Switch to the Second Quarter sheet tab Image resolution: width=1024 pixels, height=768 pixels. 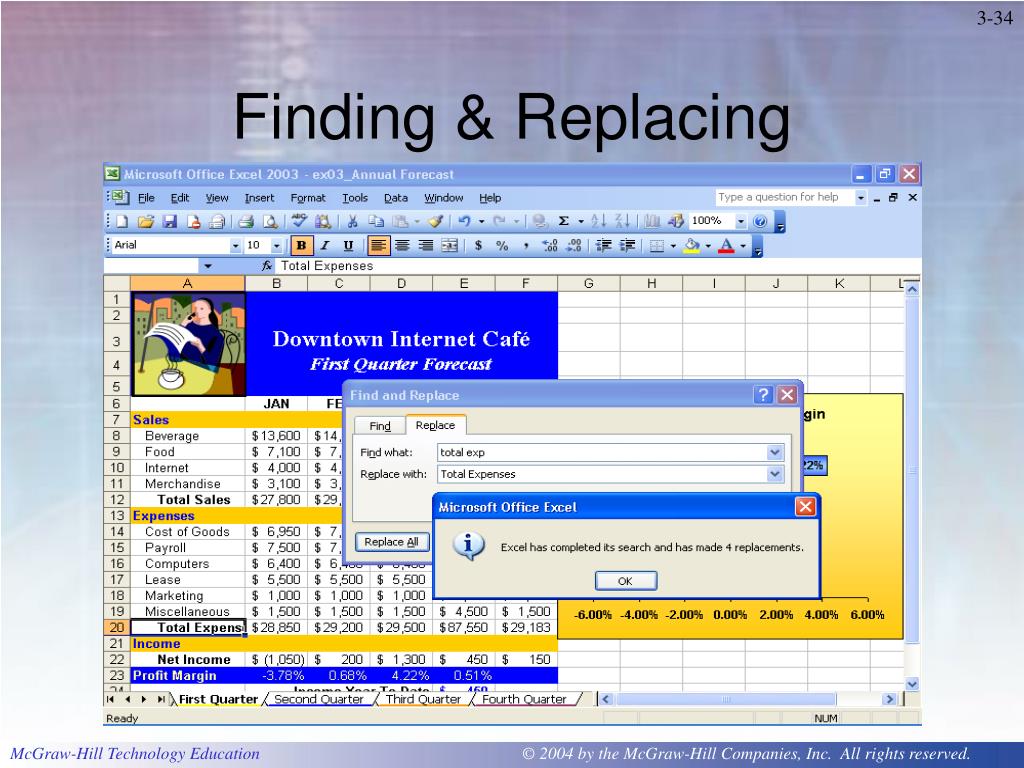pos(319,699)
